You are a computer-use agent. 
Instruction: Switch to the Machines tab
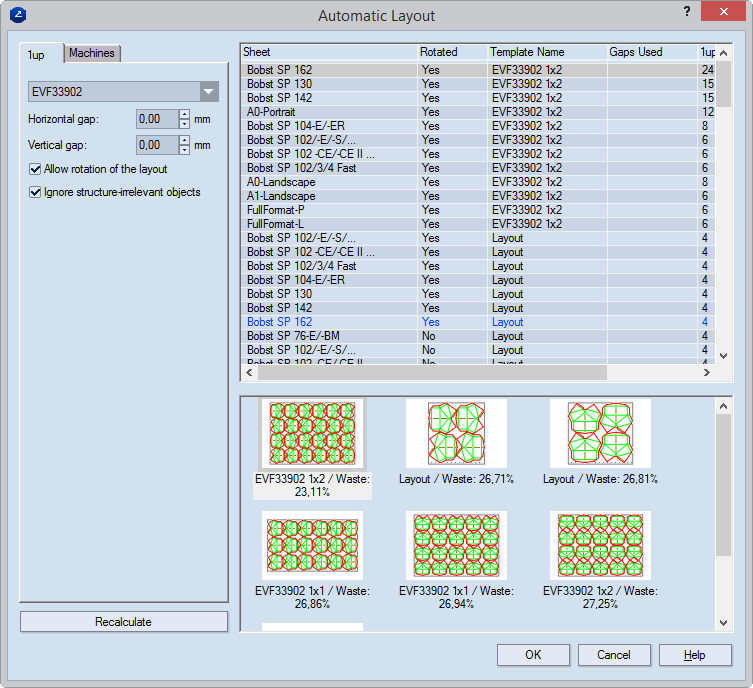(x=92, y=53)
